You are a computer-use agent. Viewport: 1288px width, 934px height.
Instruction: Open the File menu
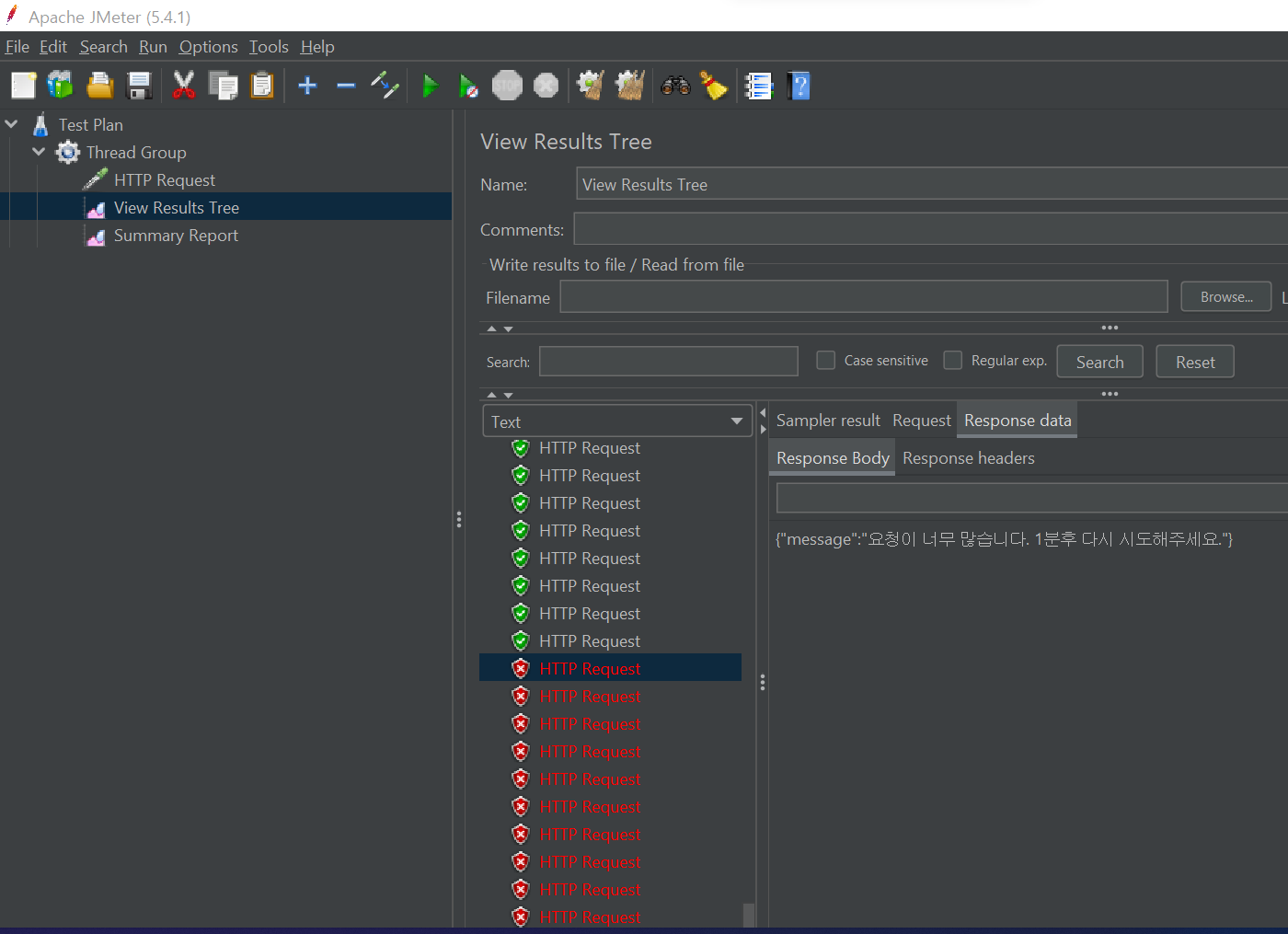point(17,47)
